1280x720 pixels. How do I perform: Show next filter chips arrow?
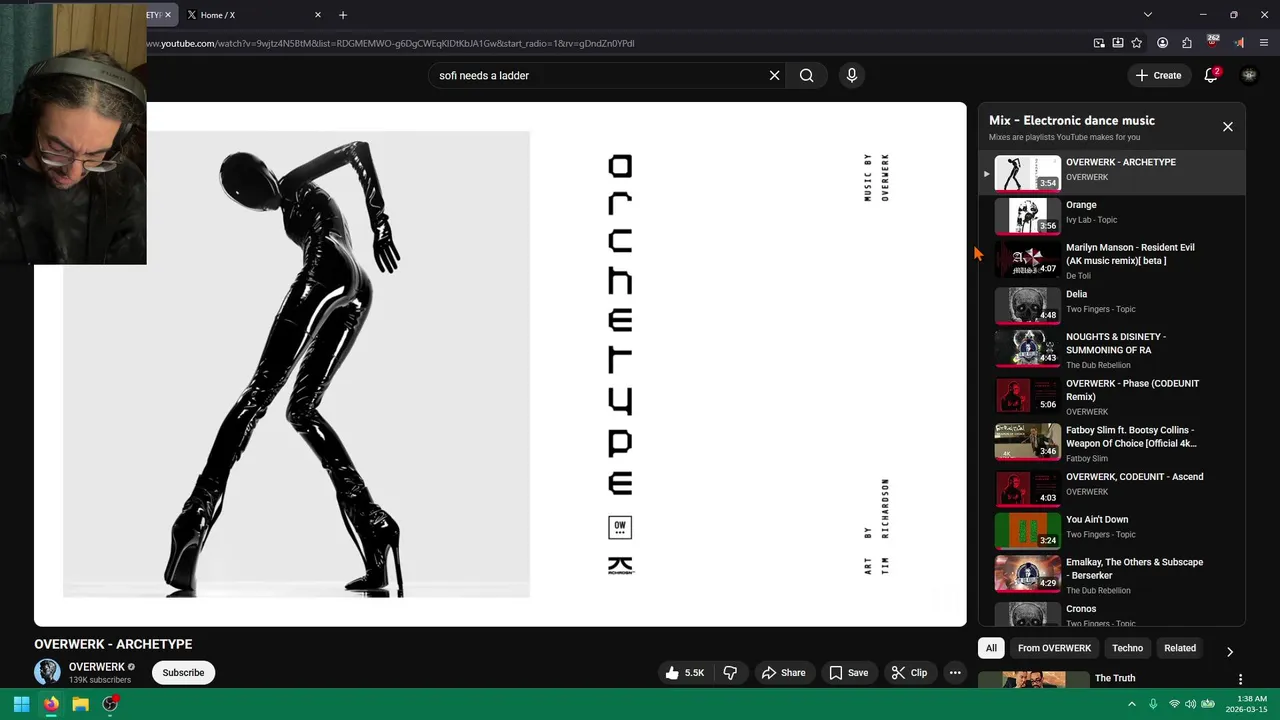(1230, 652)
